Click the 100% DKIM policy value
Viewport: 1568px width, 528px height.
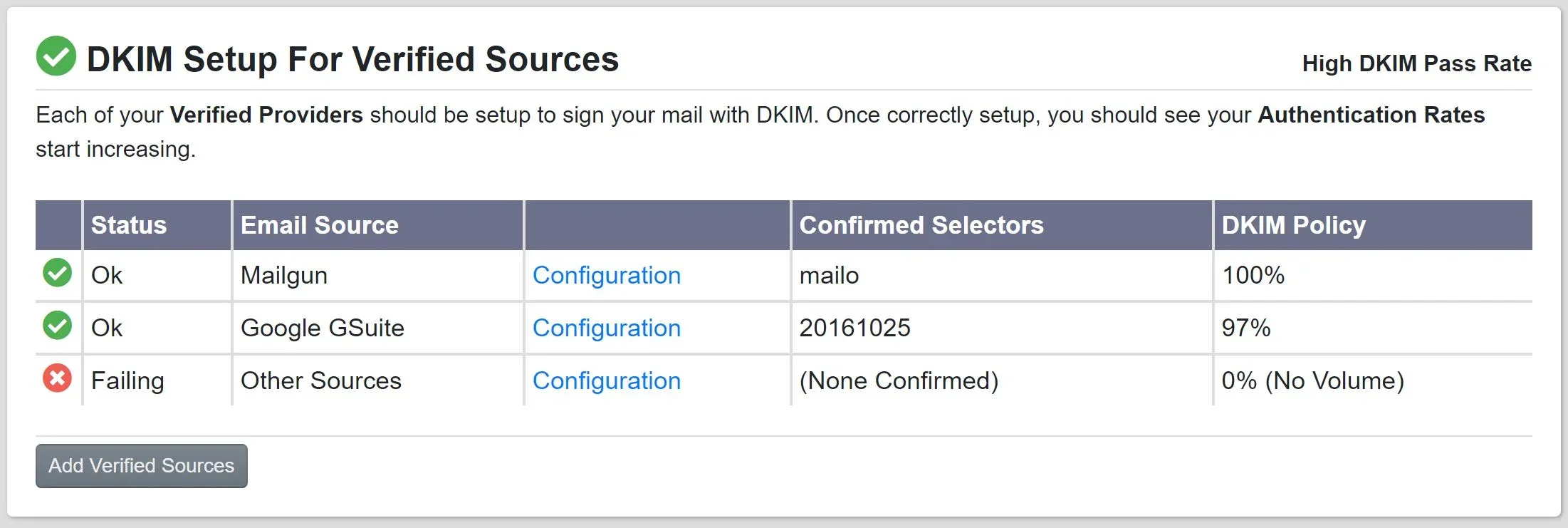click(1253, 276)
